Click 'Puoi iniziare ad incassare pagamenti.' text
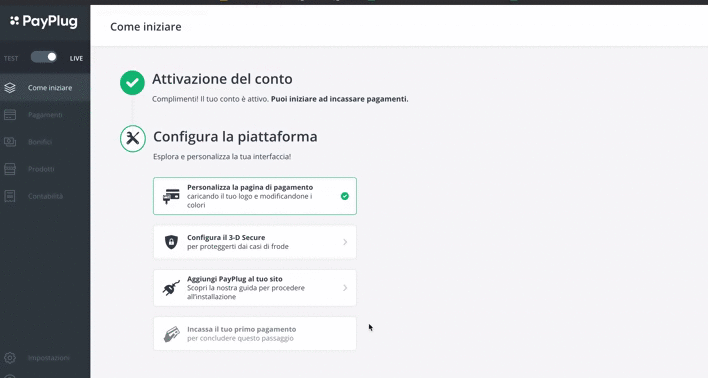 click(340, 99)
